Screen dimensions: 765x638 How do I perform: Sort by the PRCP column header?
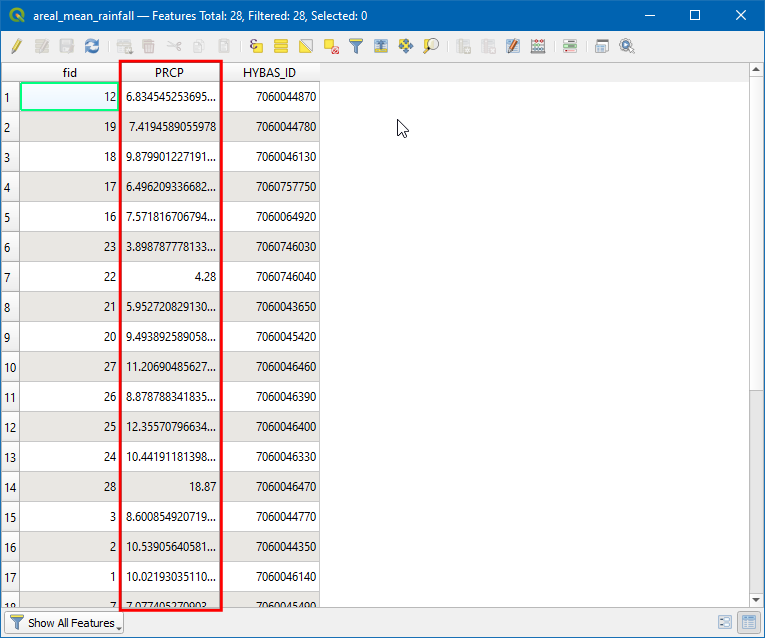click(x=169, y=73)
